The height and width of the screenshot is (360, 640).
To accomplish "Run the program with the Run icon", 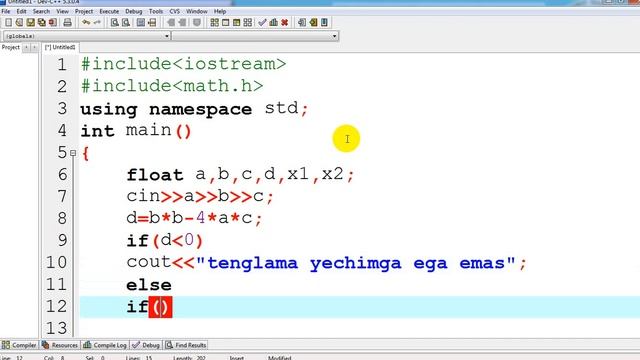I will (226, 22).
